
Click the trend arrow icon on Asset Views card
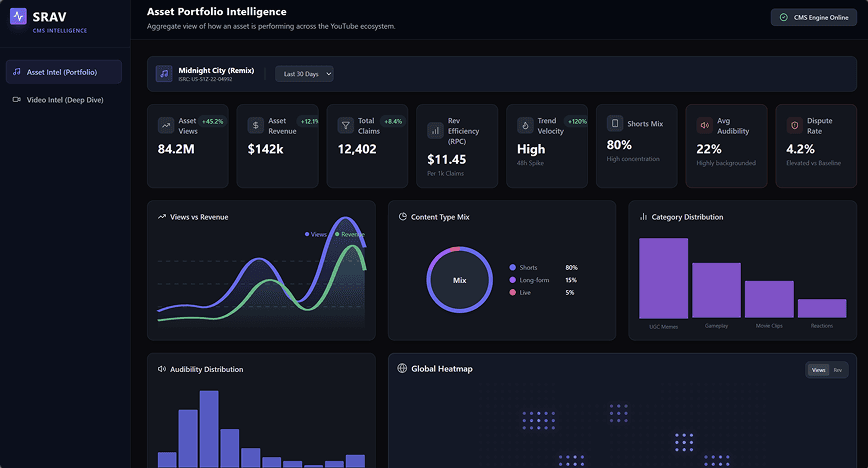(x=166, y=125)
